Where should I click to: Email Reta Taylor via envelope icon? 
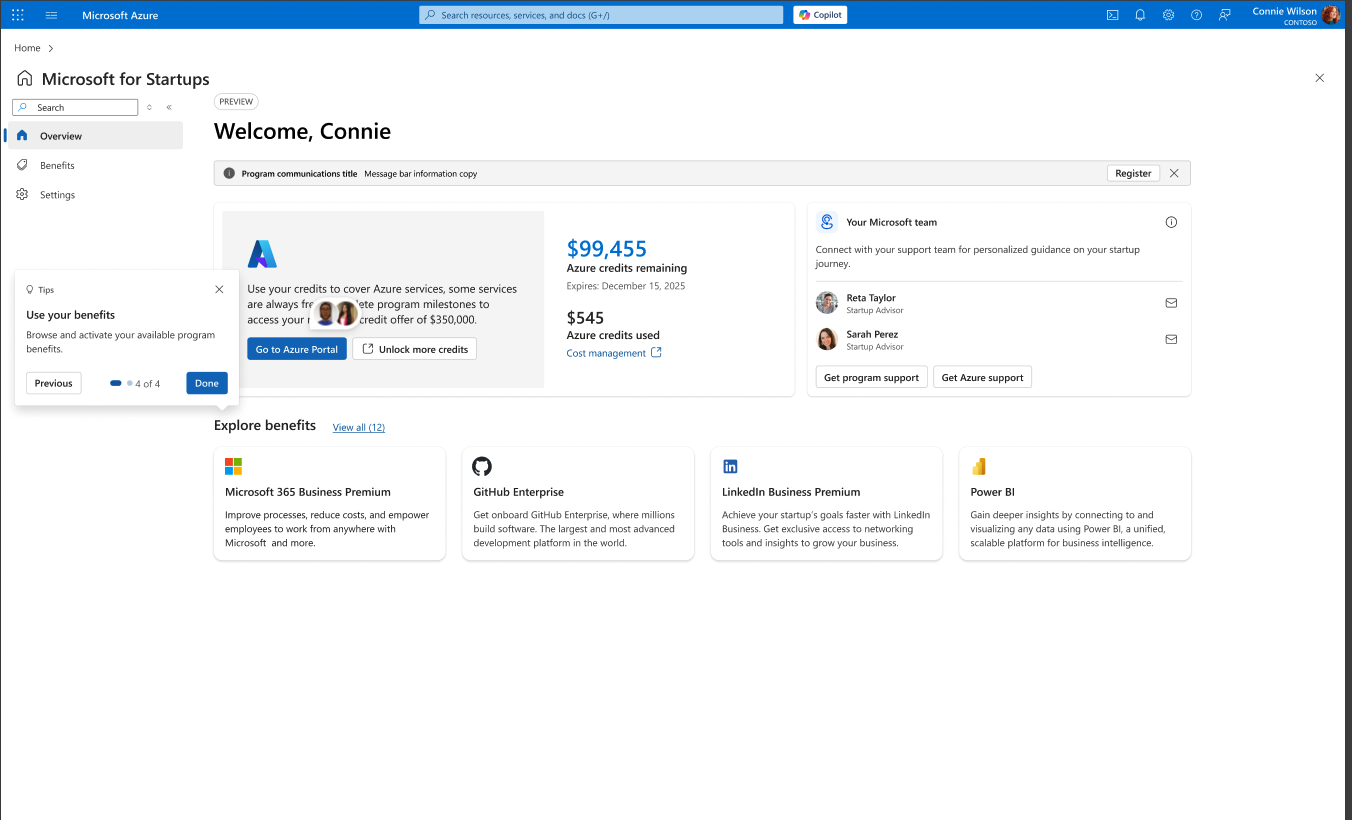[x=1171, y=303]
